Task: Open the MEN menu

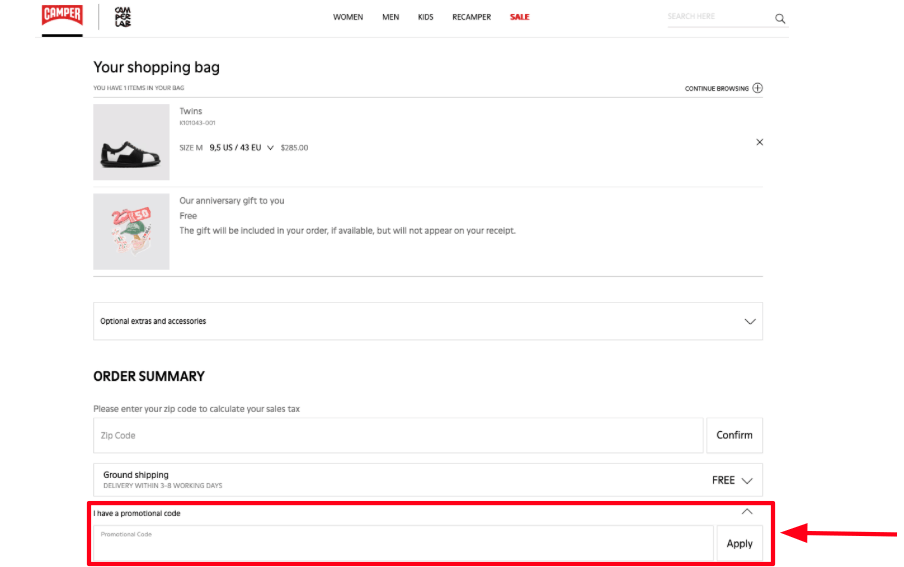Action: [390, 17]
